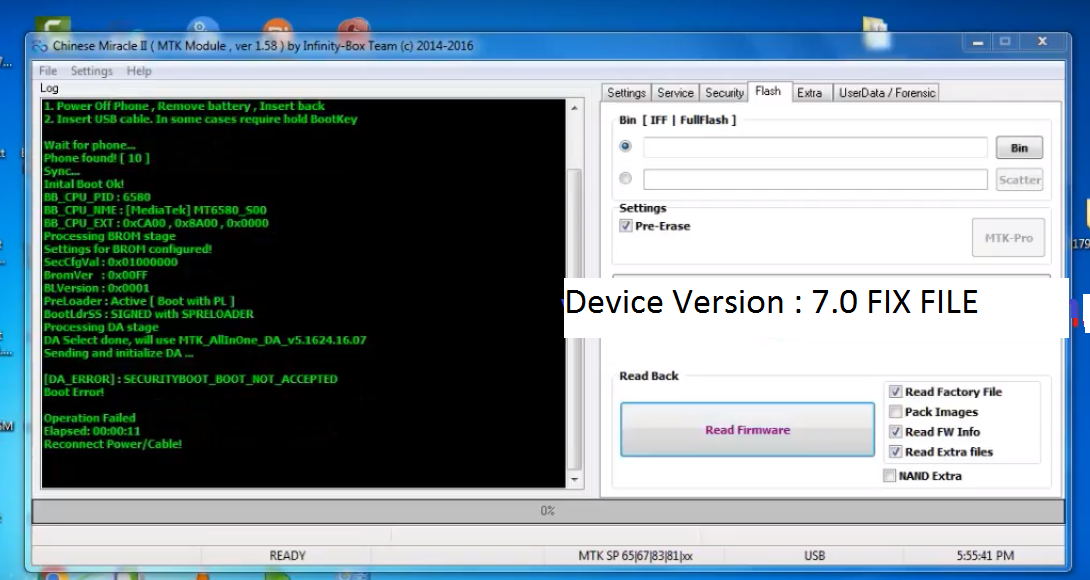Image resolution: width=1090 pixels, height=580 pixels.
Task: Click the Read Firmware button
Action: [x=747, y=430]
